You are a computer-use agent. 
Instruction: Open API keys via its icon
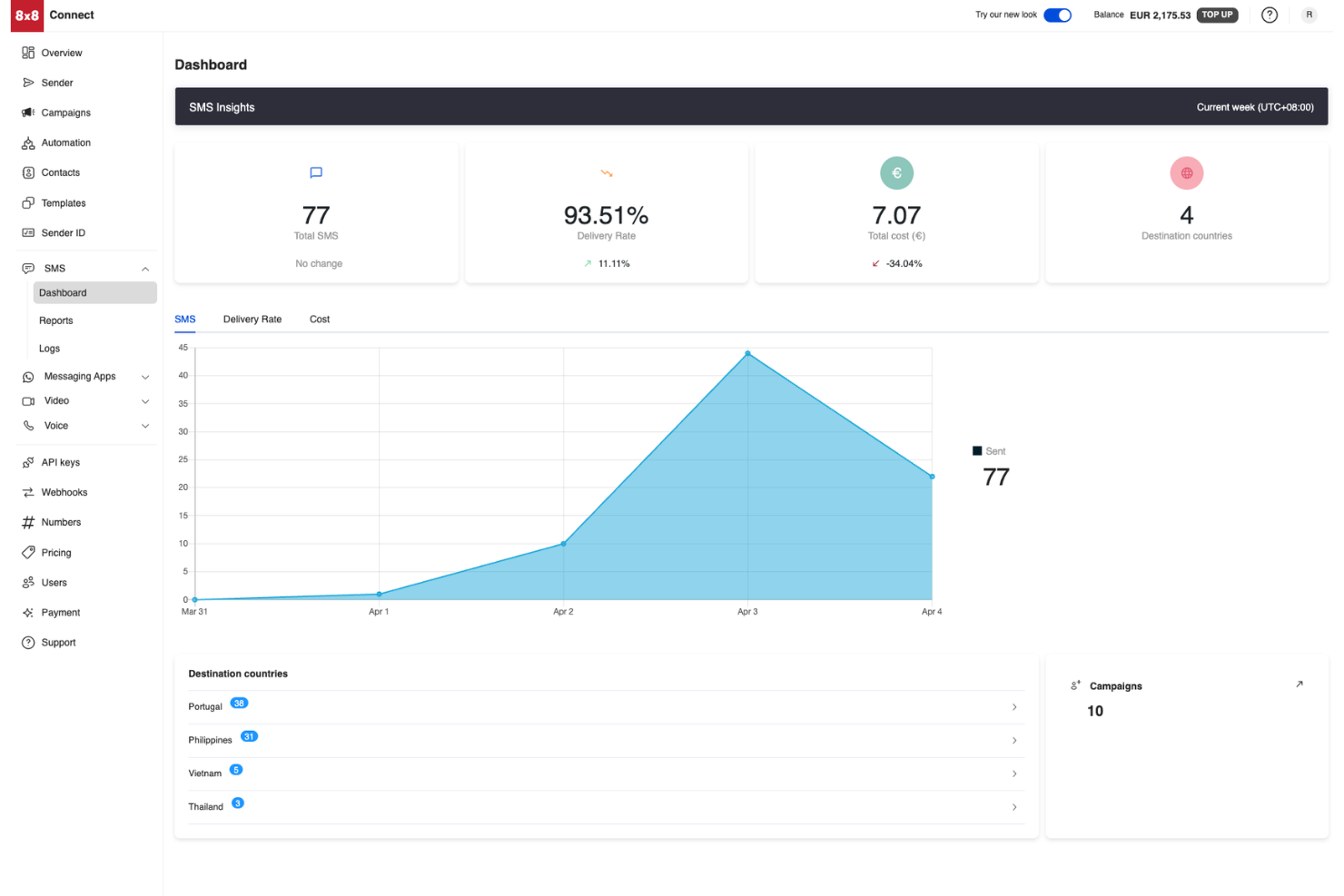(x=28, y=462)
